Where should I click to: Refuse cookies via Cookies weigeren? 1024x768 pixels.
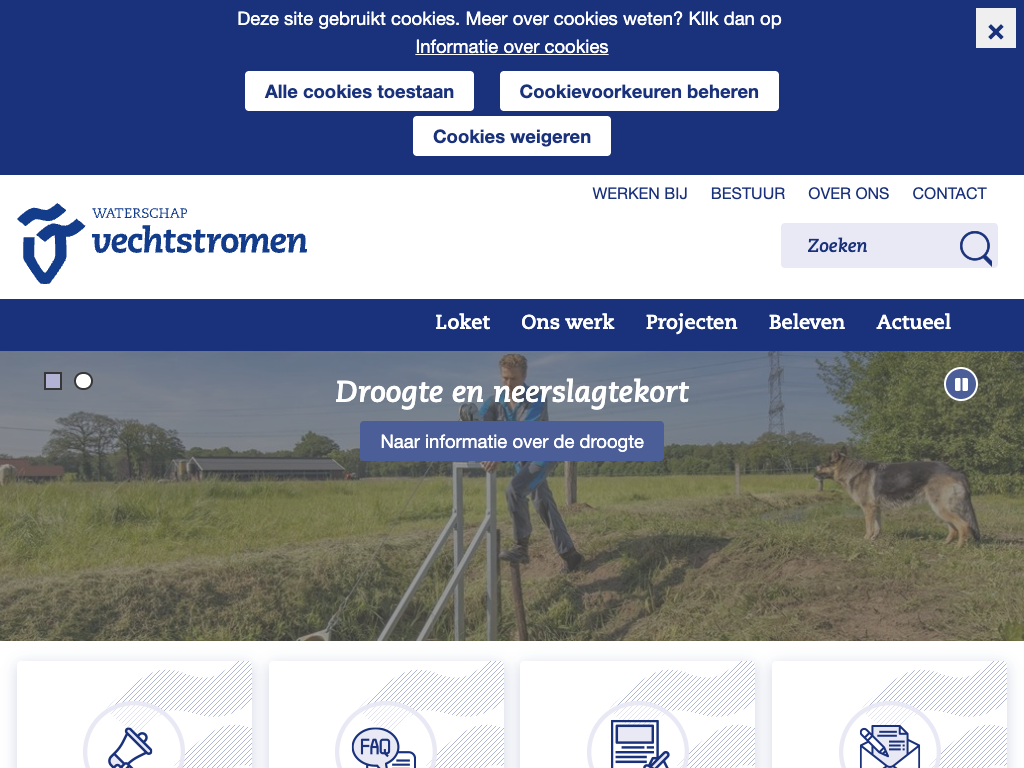click(x=512, y=136)
